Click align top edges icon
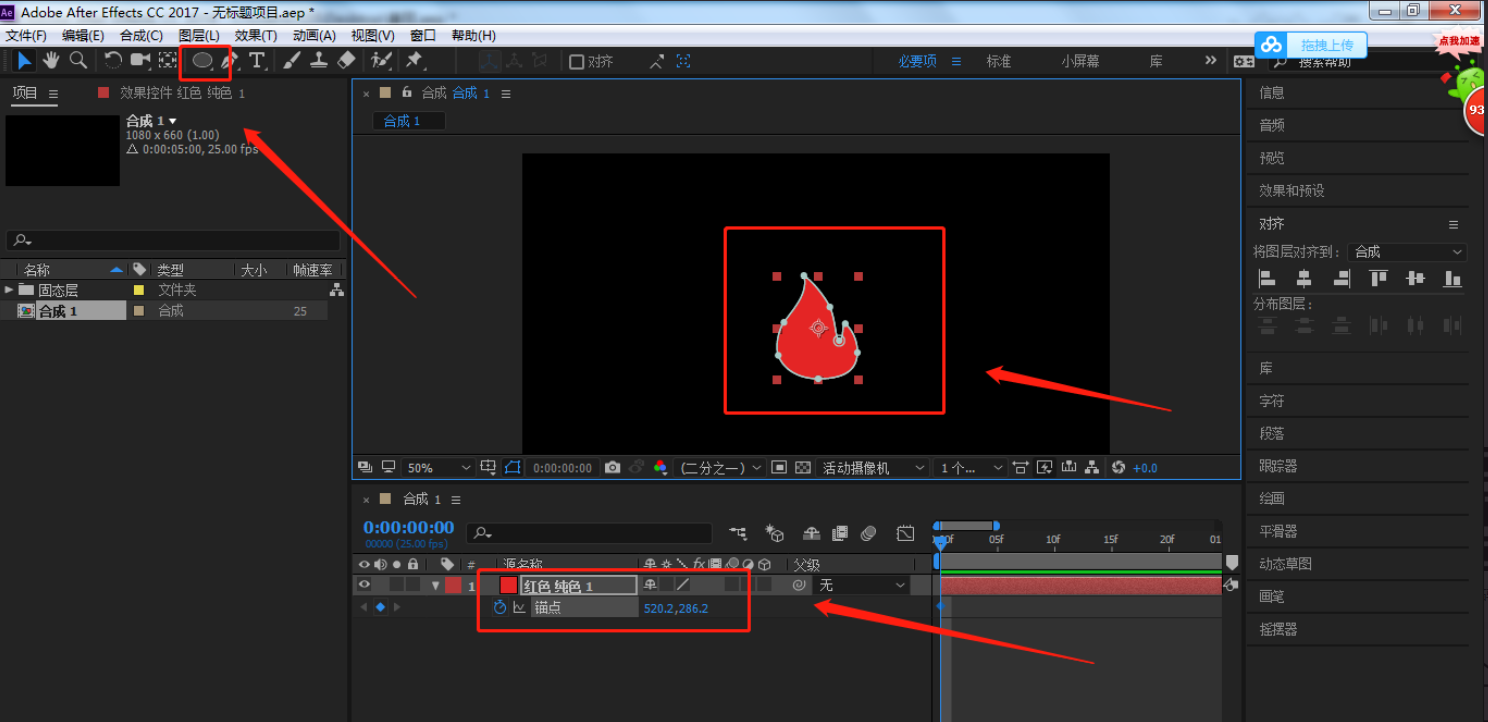 (1378, 279)
